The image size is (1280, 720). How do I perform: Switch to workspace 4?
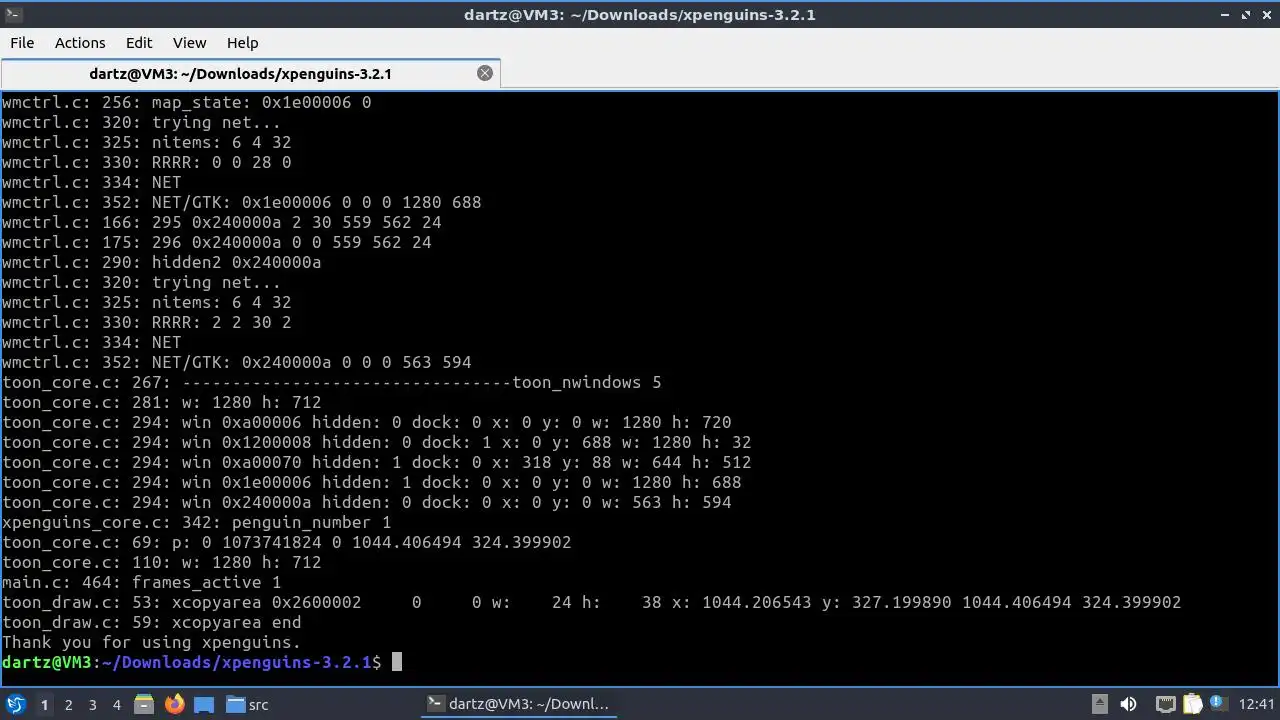(116, 705)
